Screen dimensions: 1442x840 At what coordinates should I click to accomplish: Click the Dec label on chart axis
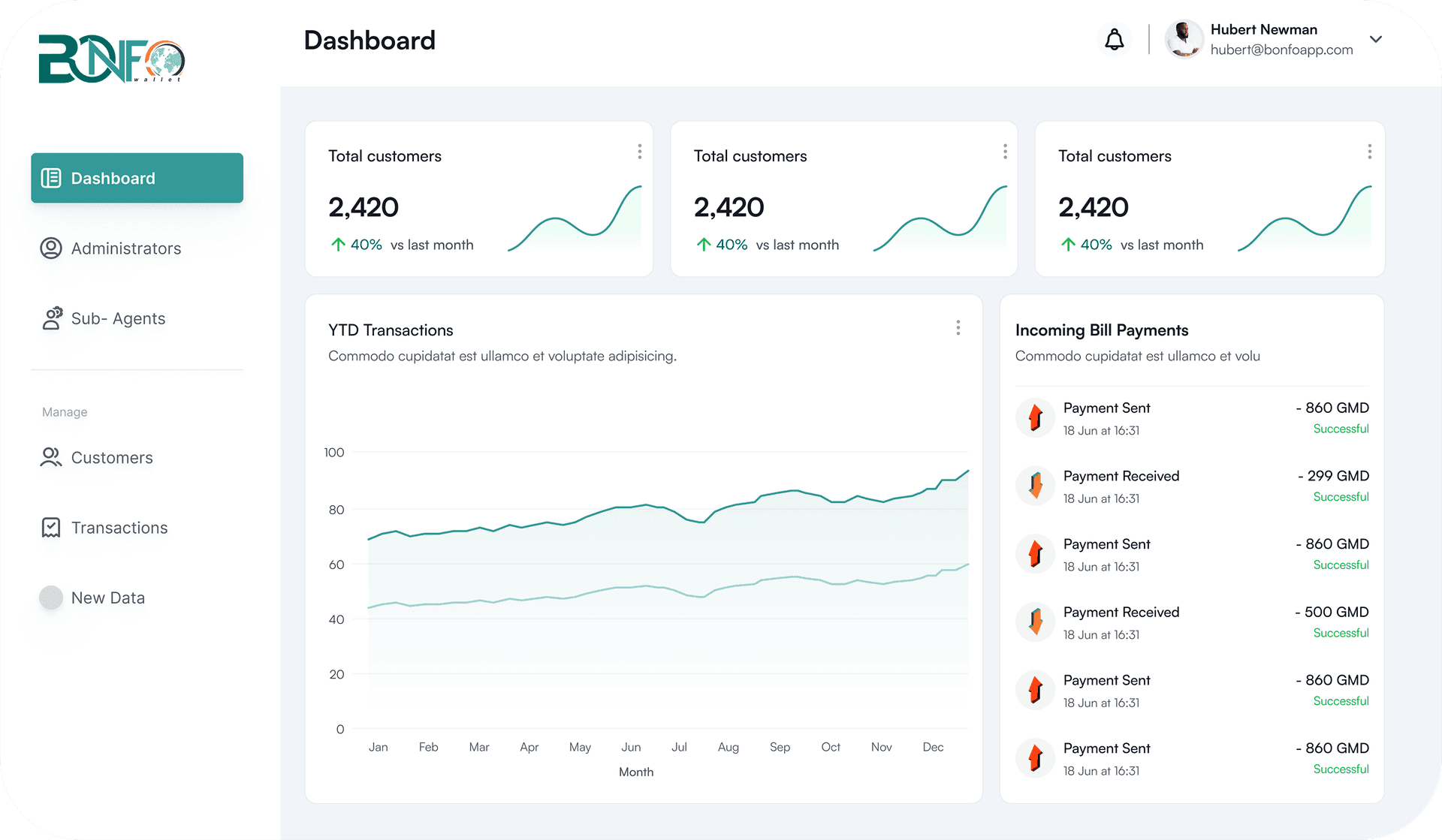(x=933, y=747)
